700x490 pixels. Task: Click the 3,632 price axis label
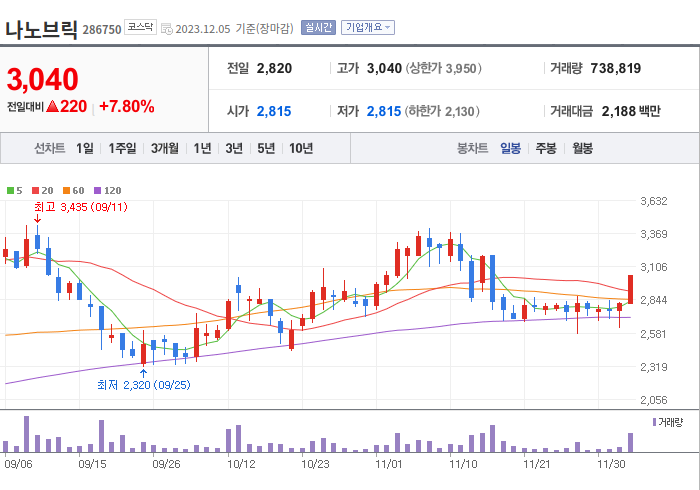654,201
